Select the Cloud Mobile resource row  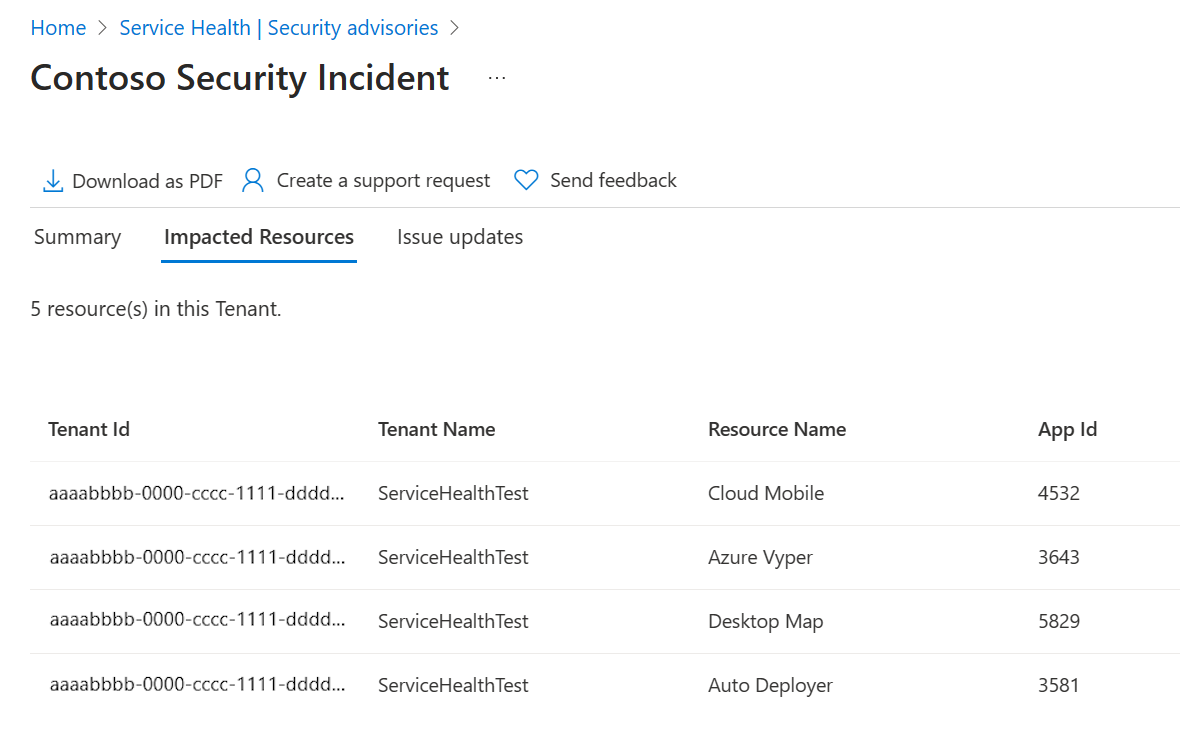(766, 493)
